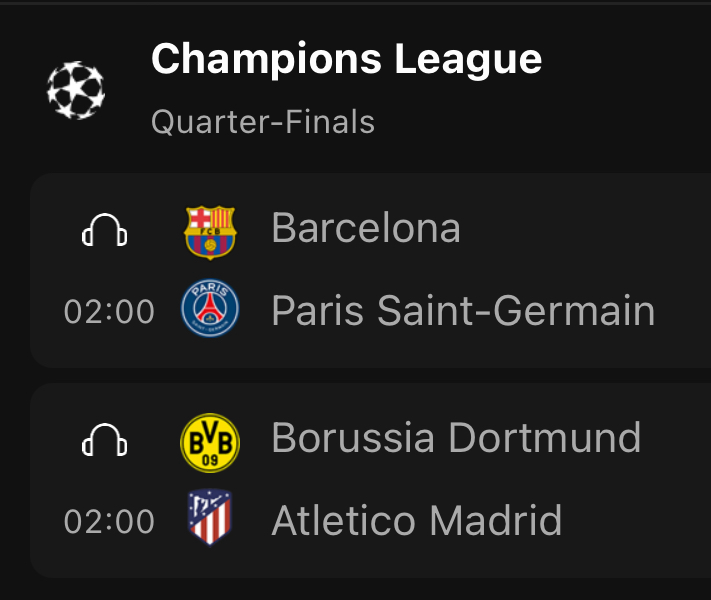The height and width of the screenshot is (600, 711).
Task: Open the Borussia Dortmund team name
Action: point(456,438)
